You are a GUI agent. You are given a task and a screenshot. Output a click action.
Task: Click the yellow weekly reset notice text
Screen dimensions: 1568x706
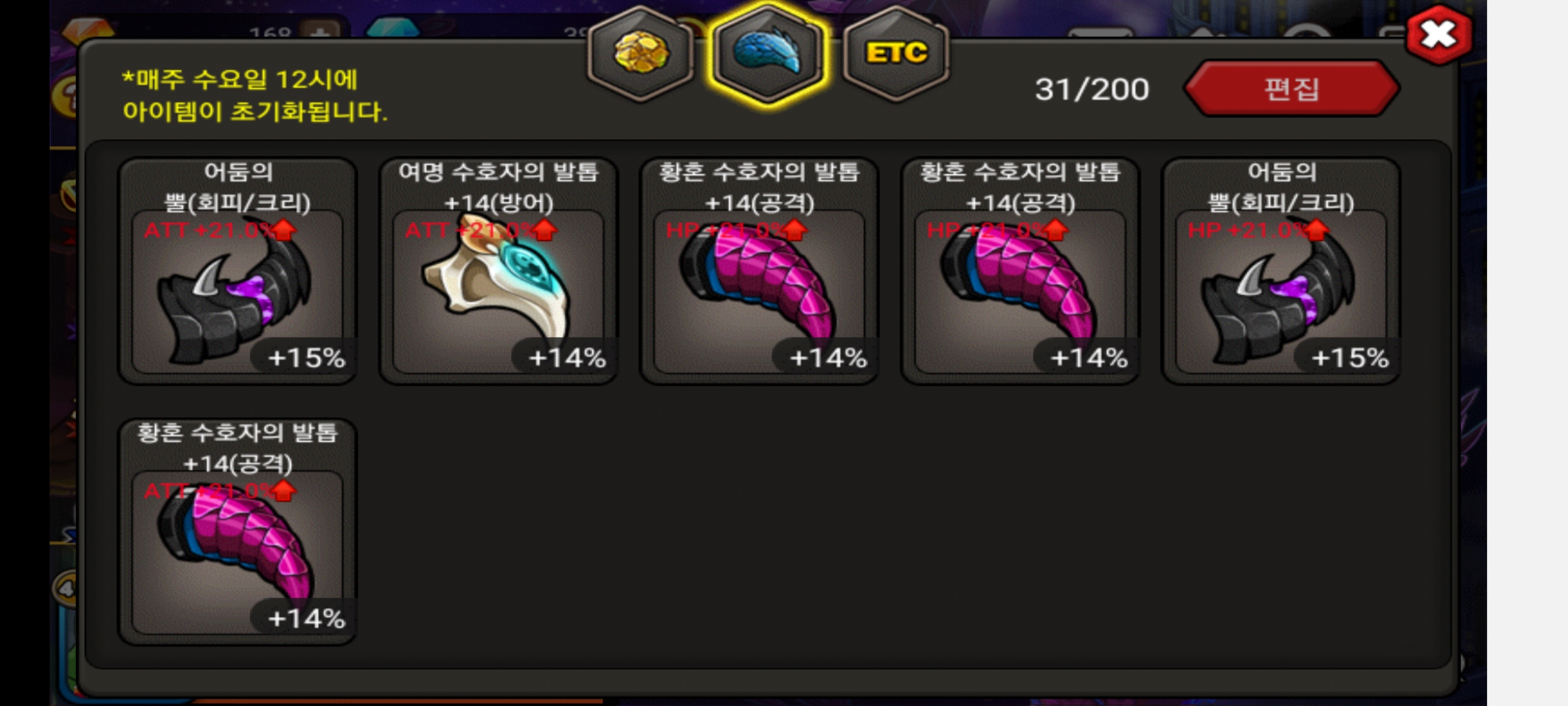(x=255, y=95)
